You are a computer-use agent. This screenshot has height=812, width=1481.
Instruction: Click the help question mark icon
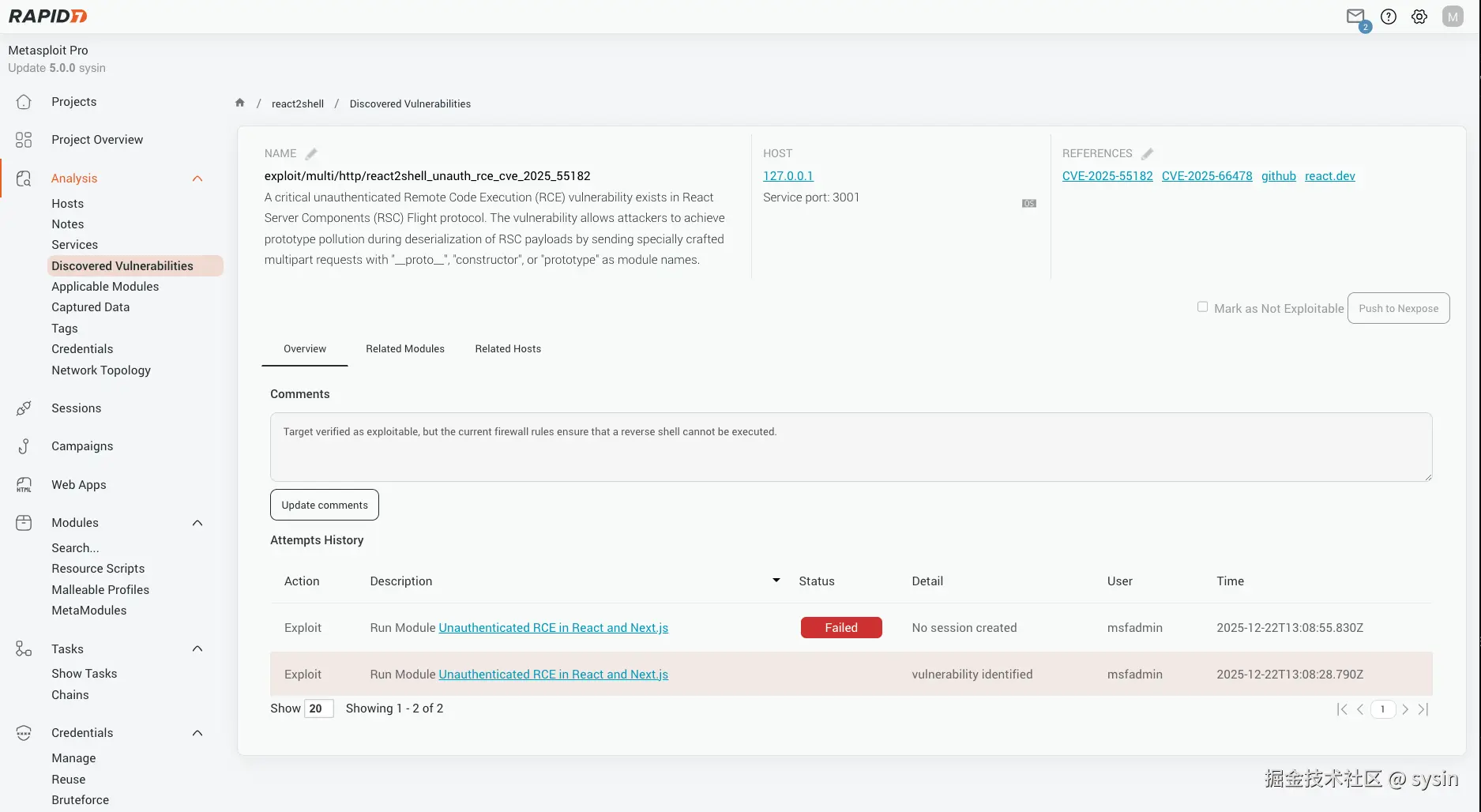coord(1389,16)
